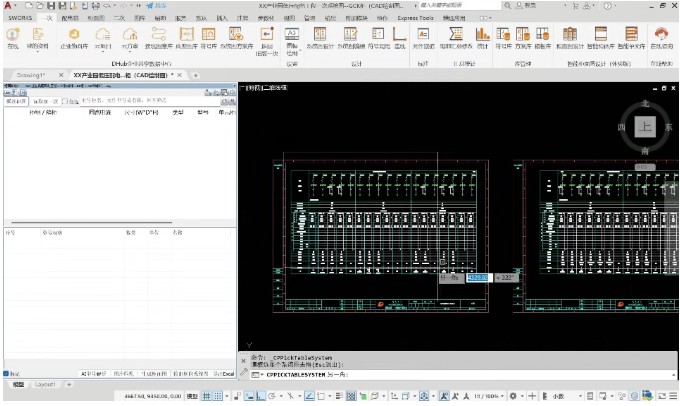Toggle the grid display in status bar
The height and width of the screenshot is (406, 680).
coord(207,396)
